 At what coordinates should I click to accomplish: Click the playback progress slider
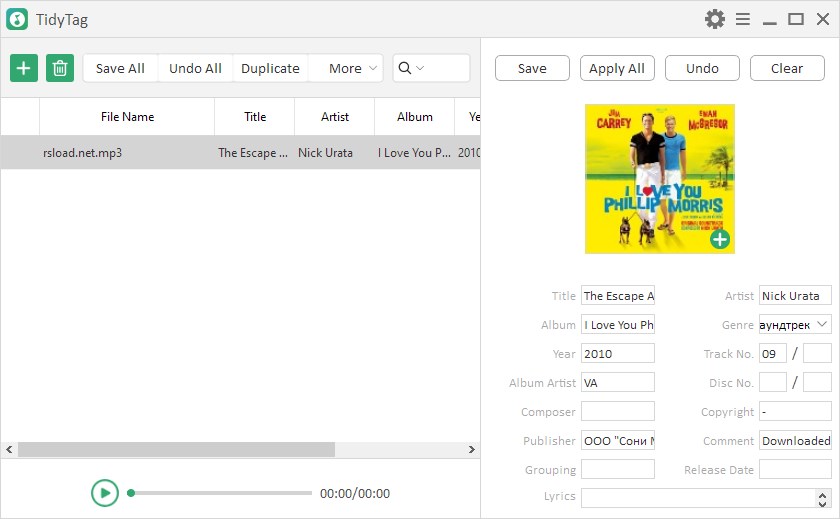pyautogui.click(x=221, y=493)
